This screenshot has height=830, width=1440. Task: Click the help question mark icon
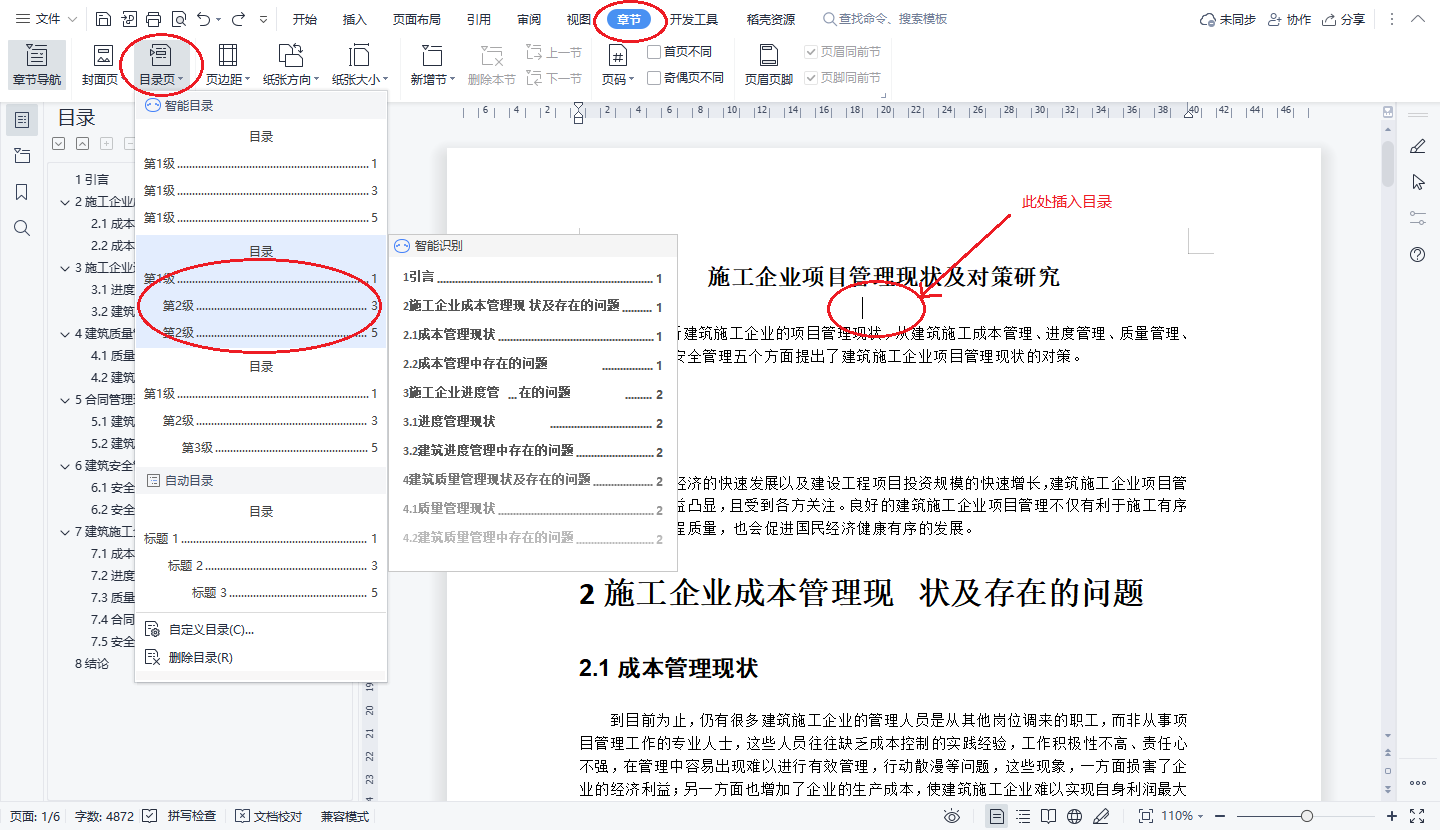click(x=1417, y=254)
